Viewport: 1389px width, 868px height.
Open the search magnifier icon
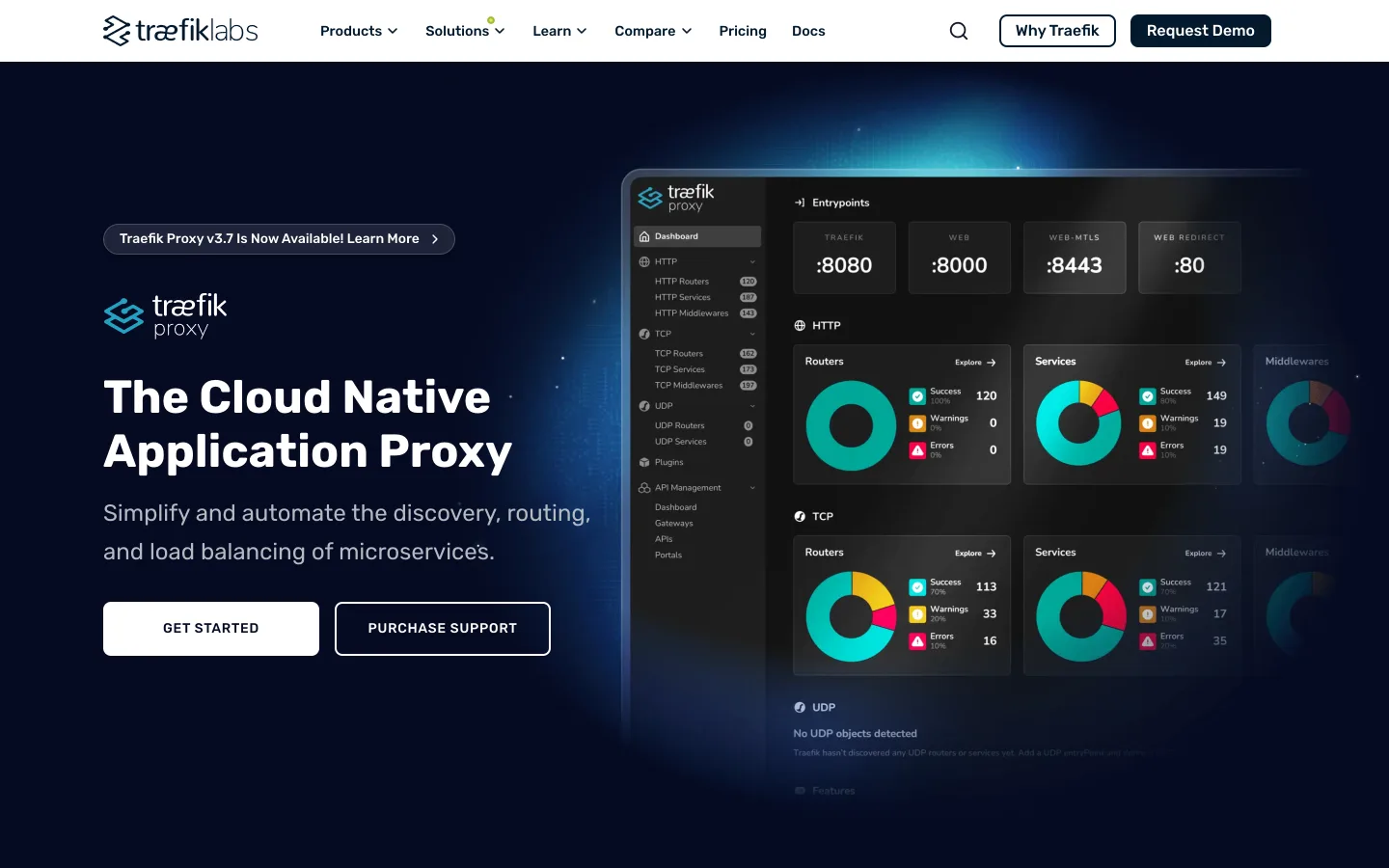point(959,31)
